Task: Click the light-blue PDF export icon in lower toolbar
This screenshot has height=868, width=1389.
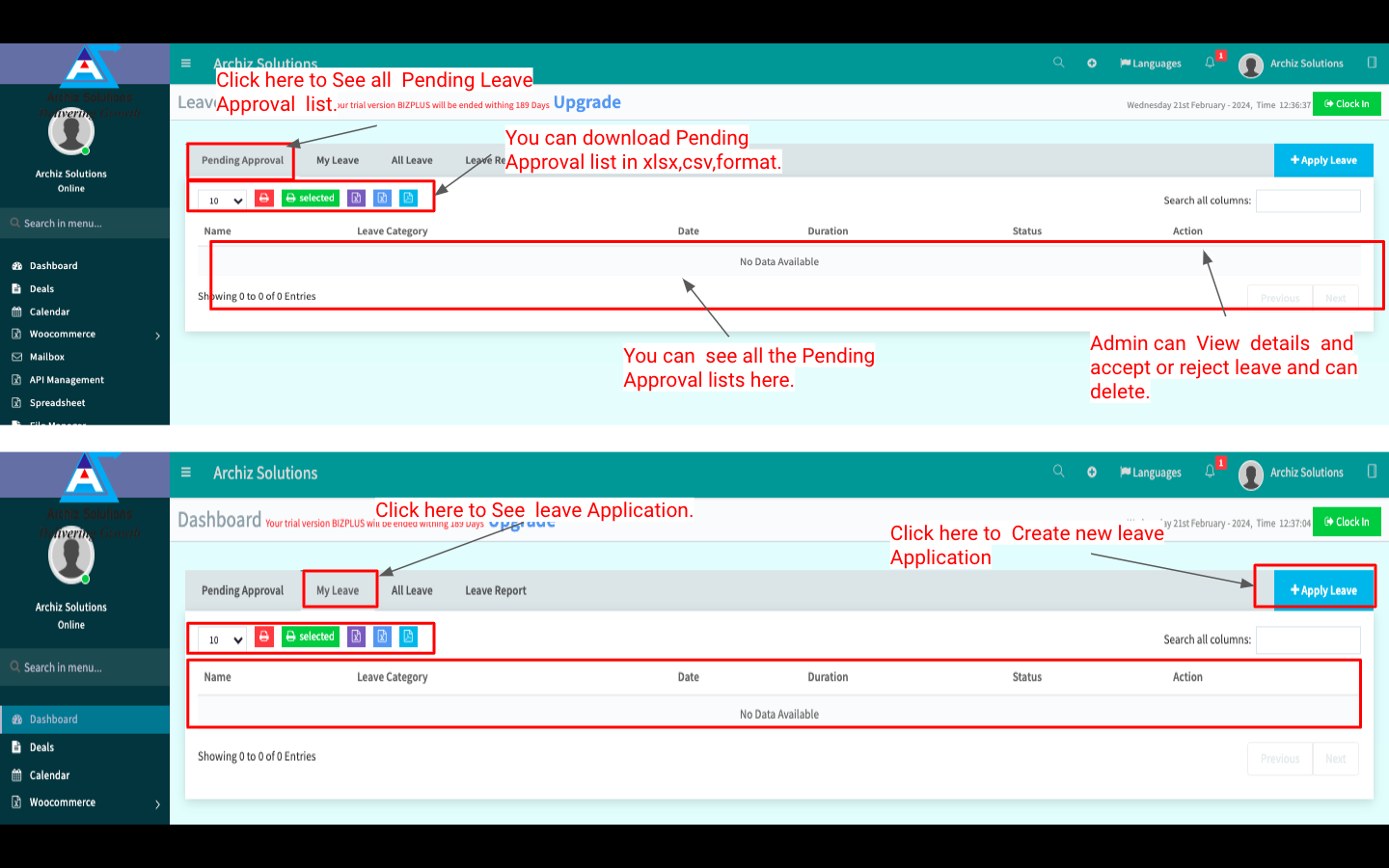Action: (x=408, y=637)
